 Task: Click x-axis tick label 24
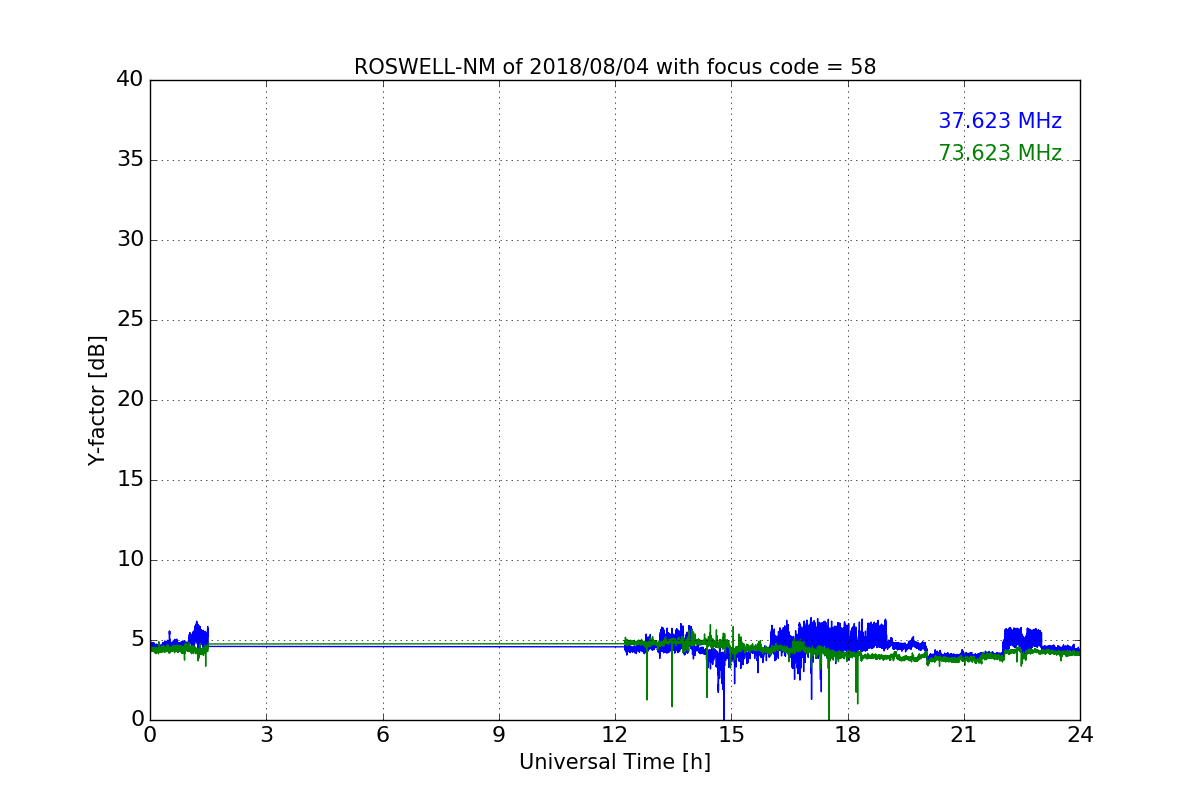[x=1080, y=735]
